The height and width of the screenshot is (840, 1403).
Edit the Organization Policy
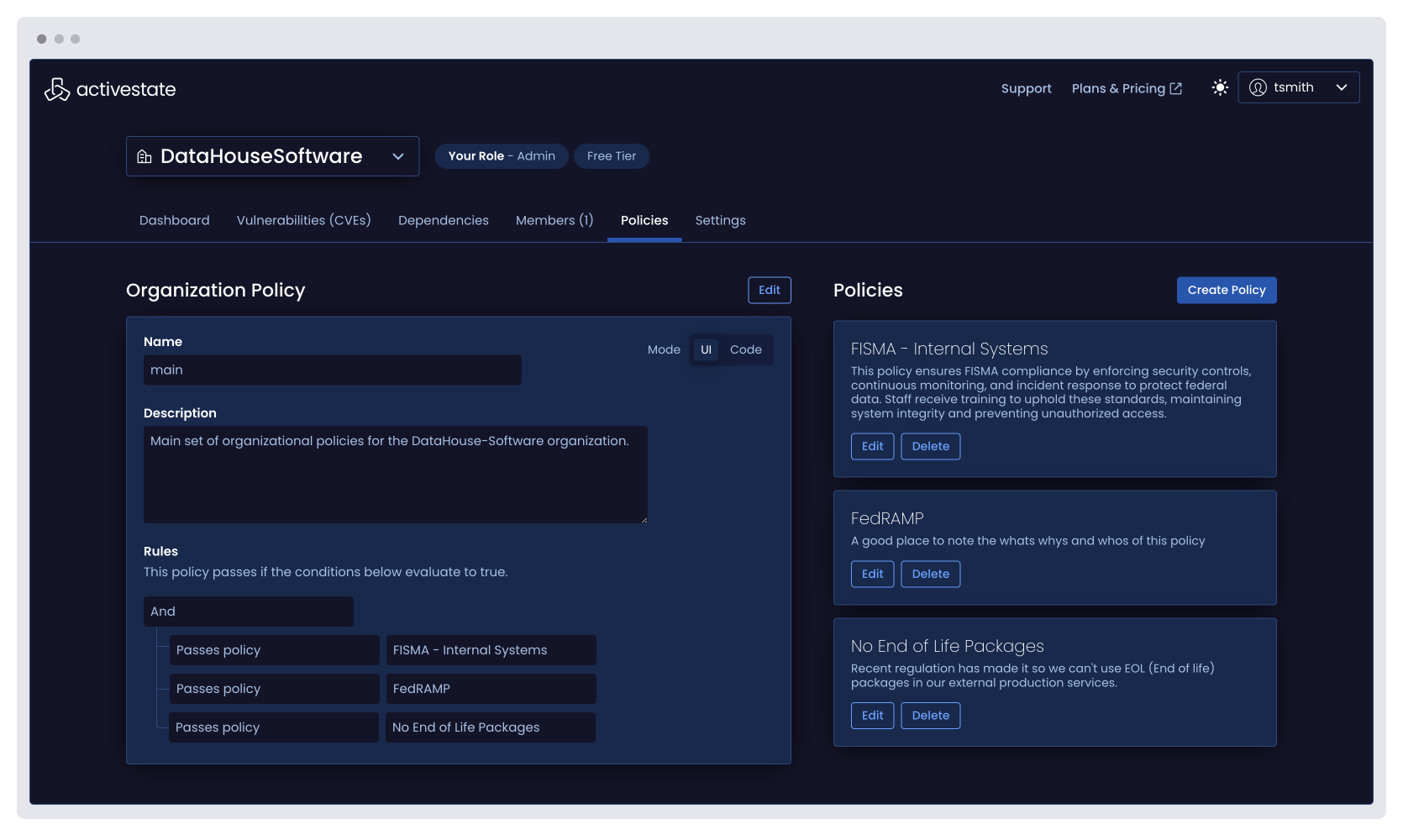click(770, 290)
